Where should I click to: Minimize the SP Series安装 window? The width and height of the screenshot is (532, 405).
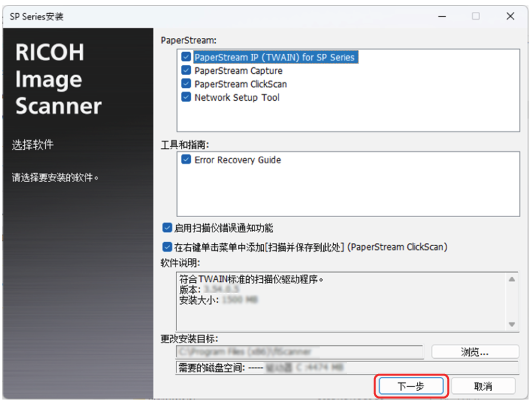click(x=442, y=16)
